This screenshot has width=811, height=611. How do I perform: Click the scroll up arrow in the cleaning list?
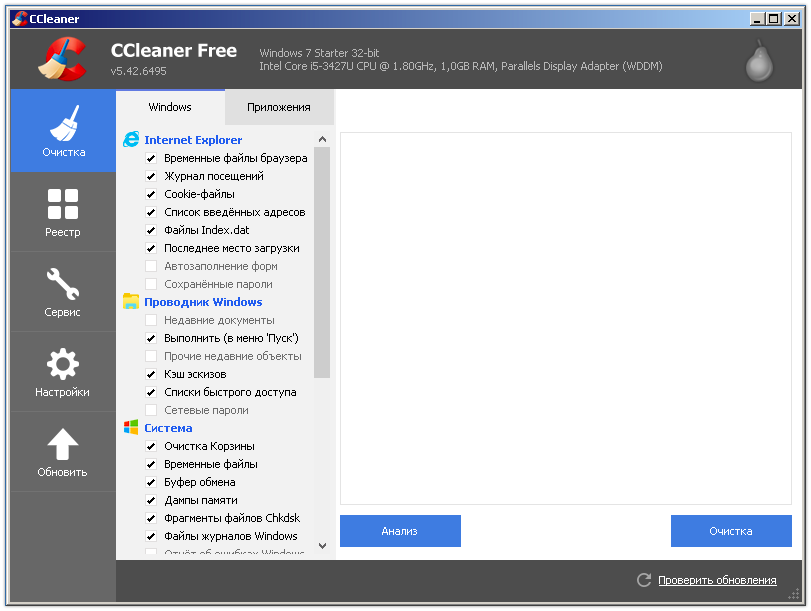322,139
